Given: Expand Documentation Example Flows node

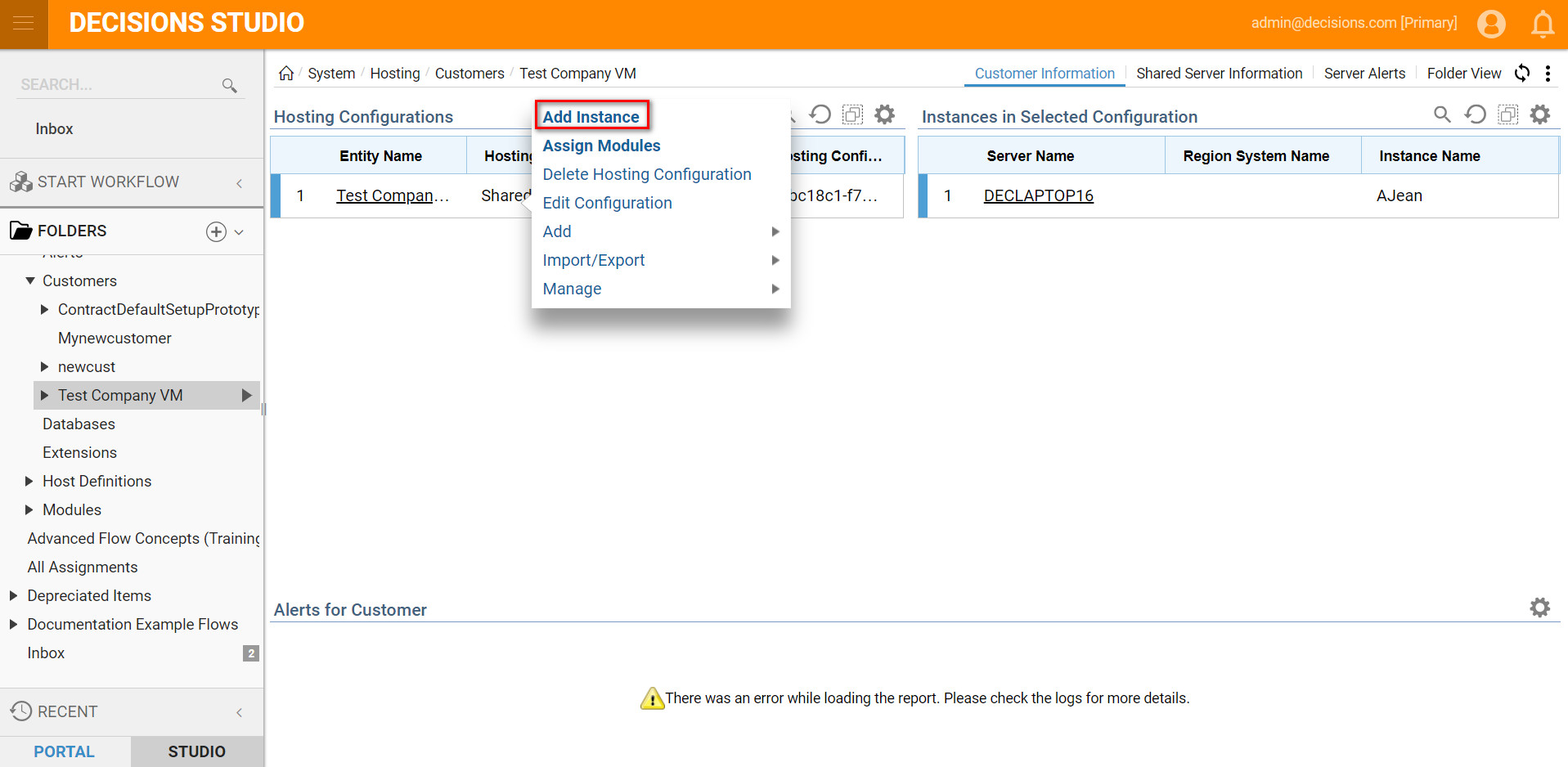Looking at the screenshot, I should [14, 624].
